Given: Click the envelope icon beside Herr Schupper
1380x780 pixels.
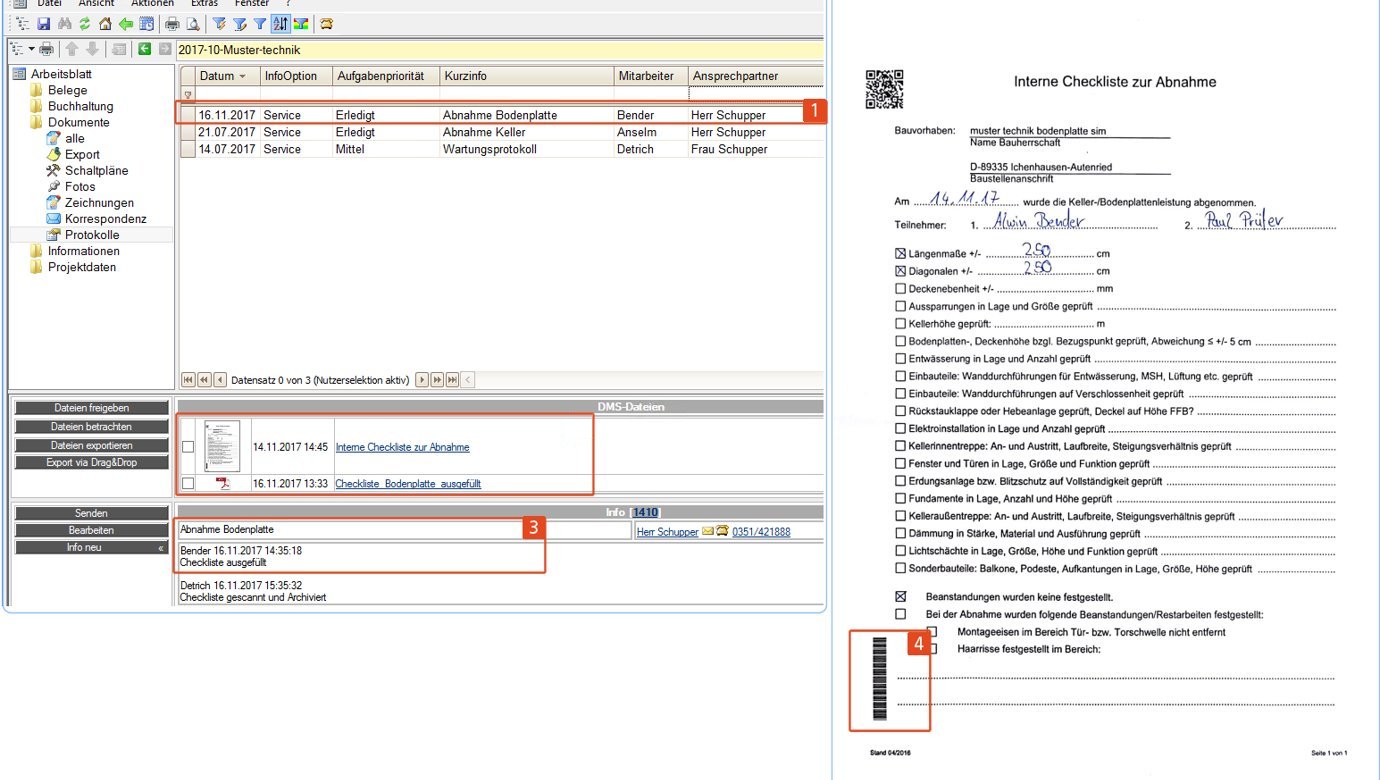Looking at the screenshot, I should click(x=708, y=532).
